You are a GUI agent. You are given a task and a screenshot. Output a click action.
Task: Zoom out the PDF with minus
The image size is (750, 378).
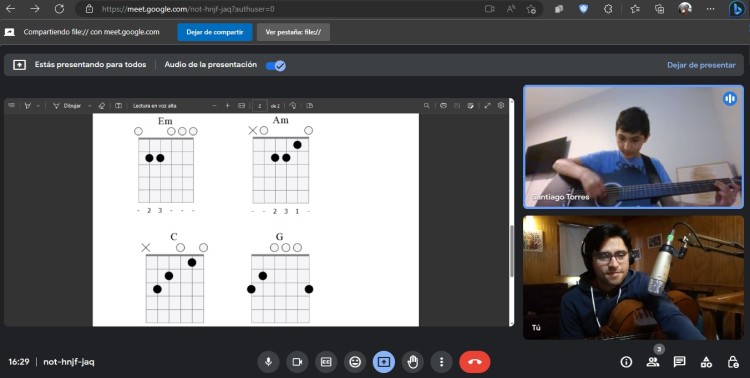coord(214,106)
